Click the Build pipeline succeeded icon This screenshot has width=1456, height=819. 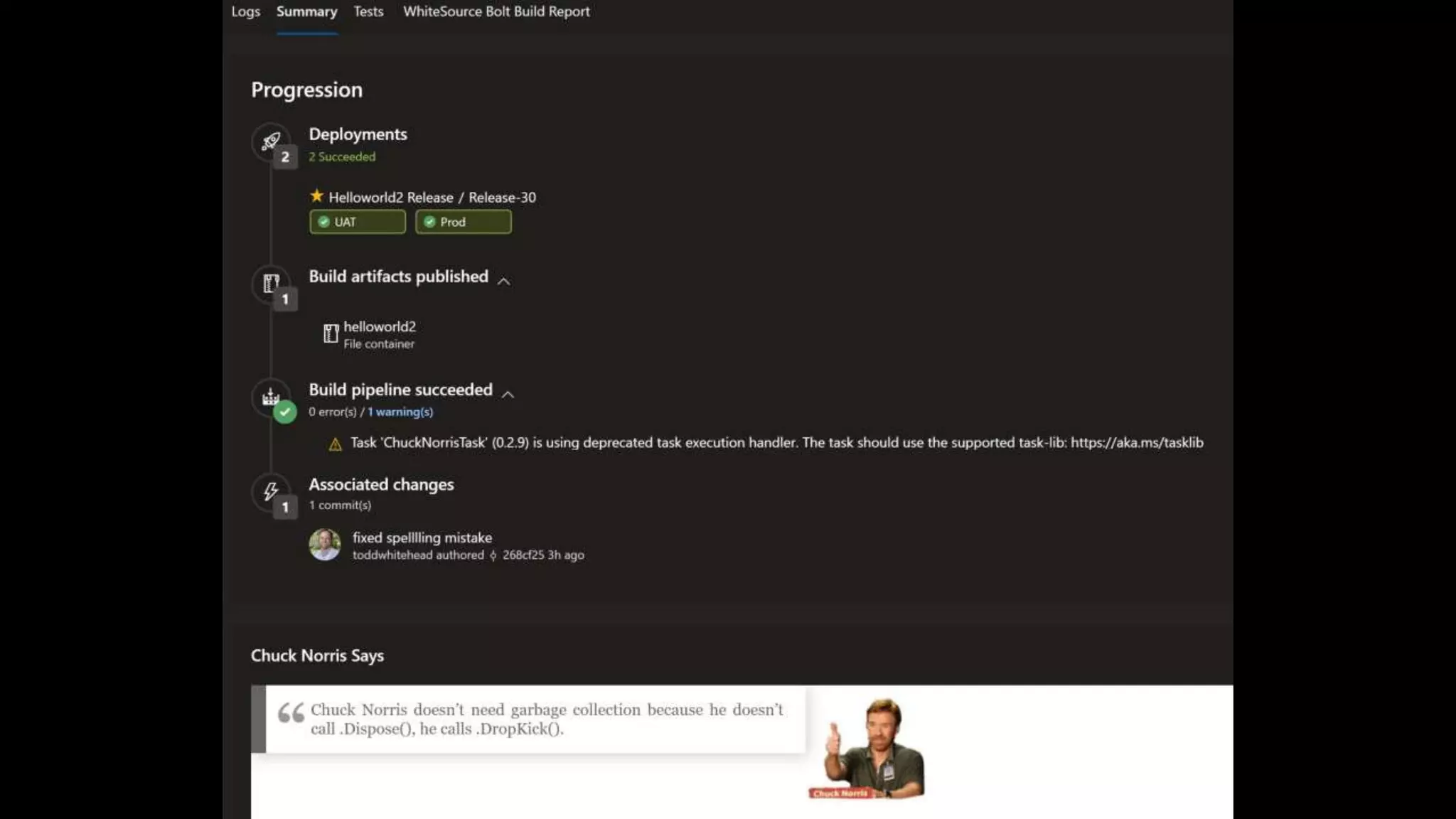pos(271,397)
